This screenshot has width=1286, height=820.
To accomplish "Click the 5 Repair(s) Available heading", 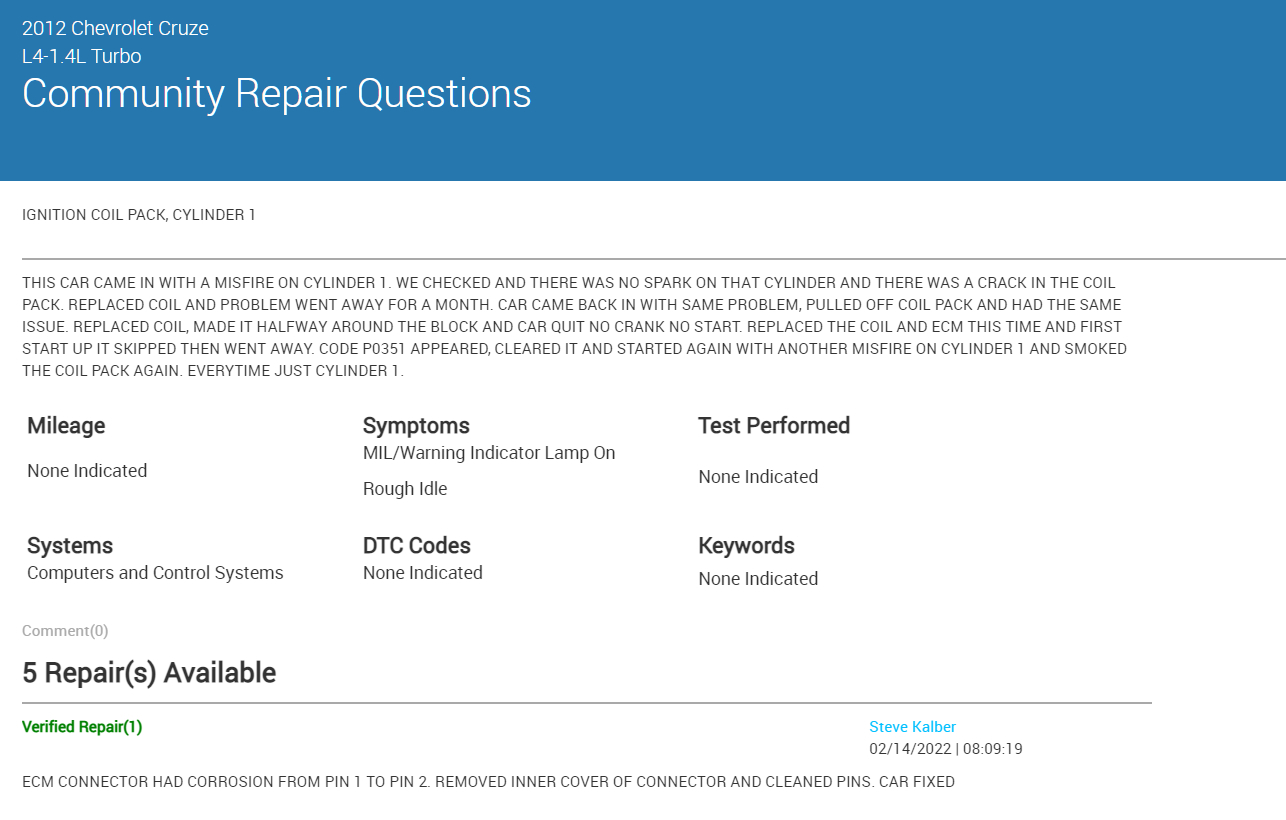I will (x=149, y=673).
